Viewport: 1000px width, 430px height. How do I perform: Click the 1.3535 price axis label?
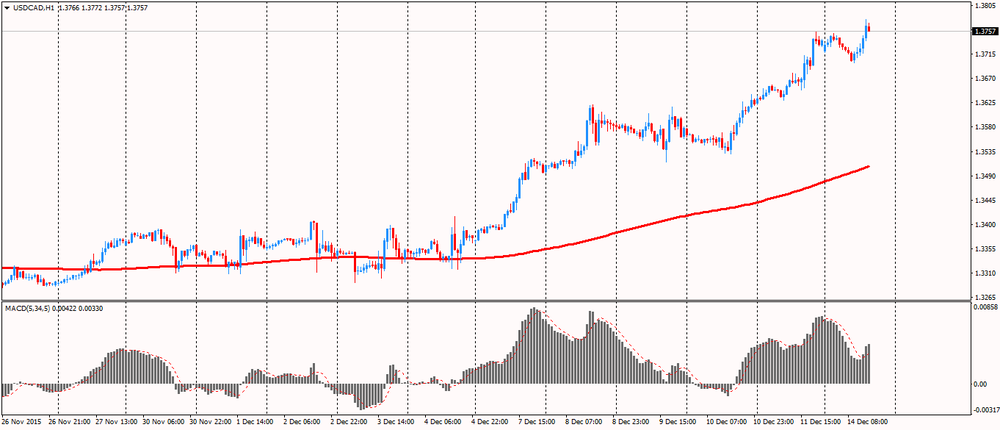984,152
